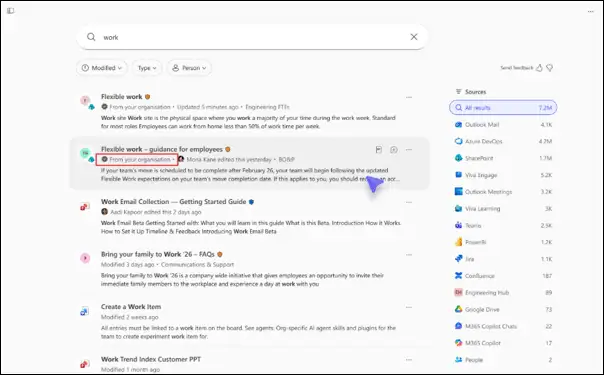The width and height of the screenshot is (604, 375).
Task: Filter results by SharePoint source
Action: [x=503, y=158]
